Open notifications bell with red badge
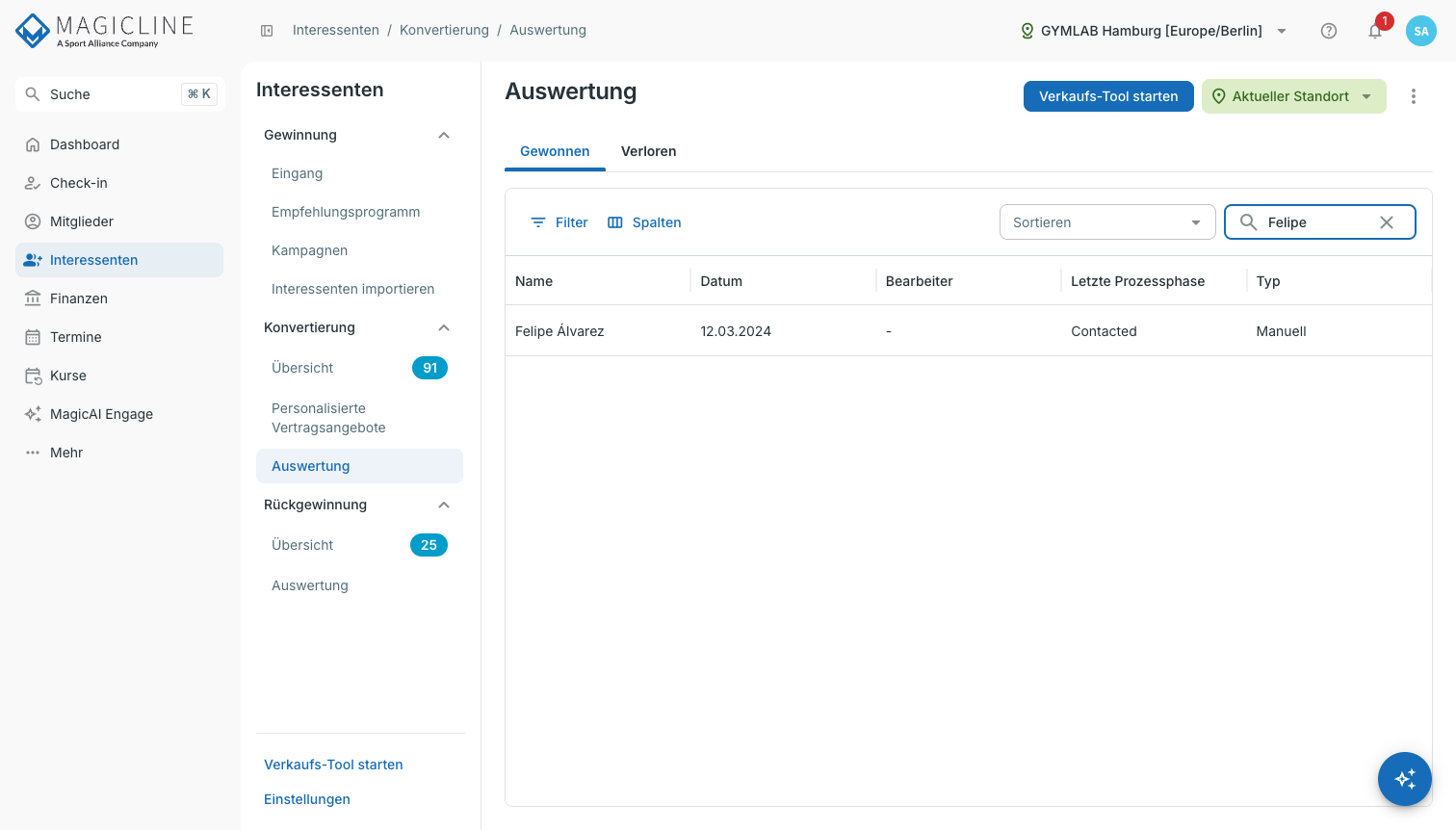This screenshot has height=830, width=1456. click(1376, 30)
